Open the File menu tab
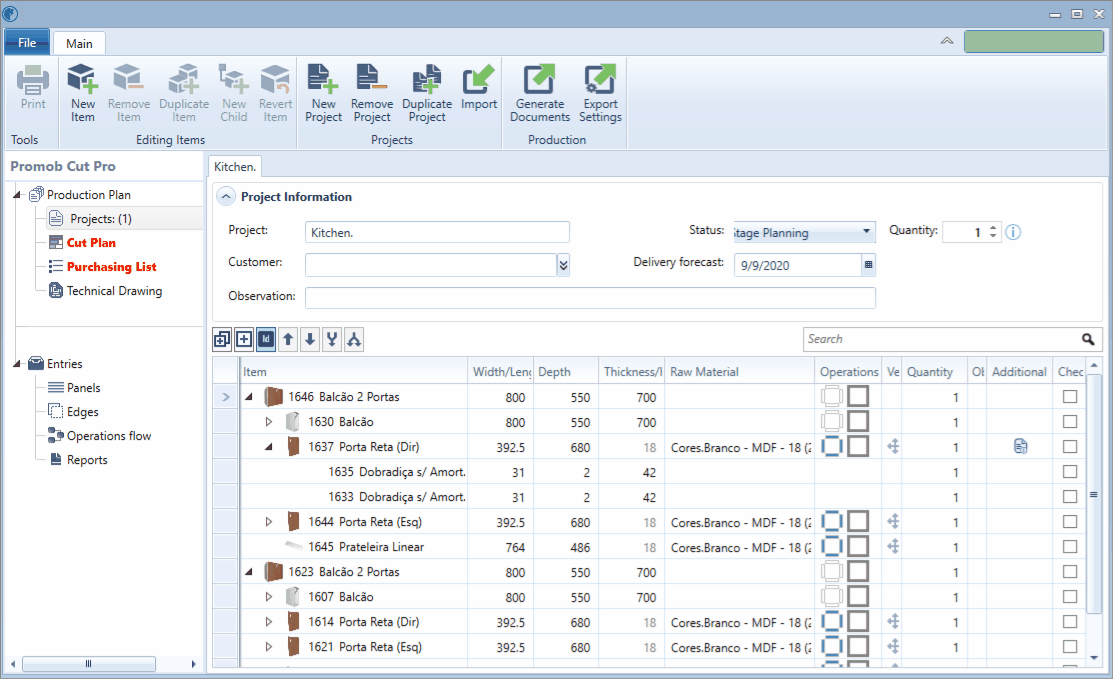This screenshot has width=1113, height=679. tap(27, 43)
